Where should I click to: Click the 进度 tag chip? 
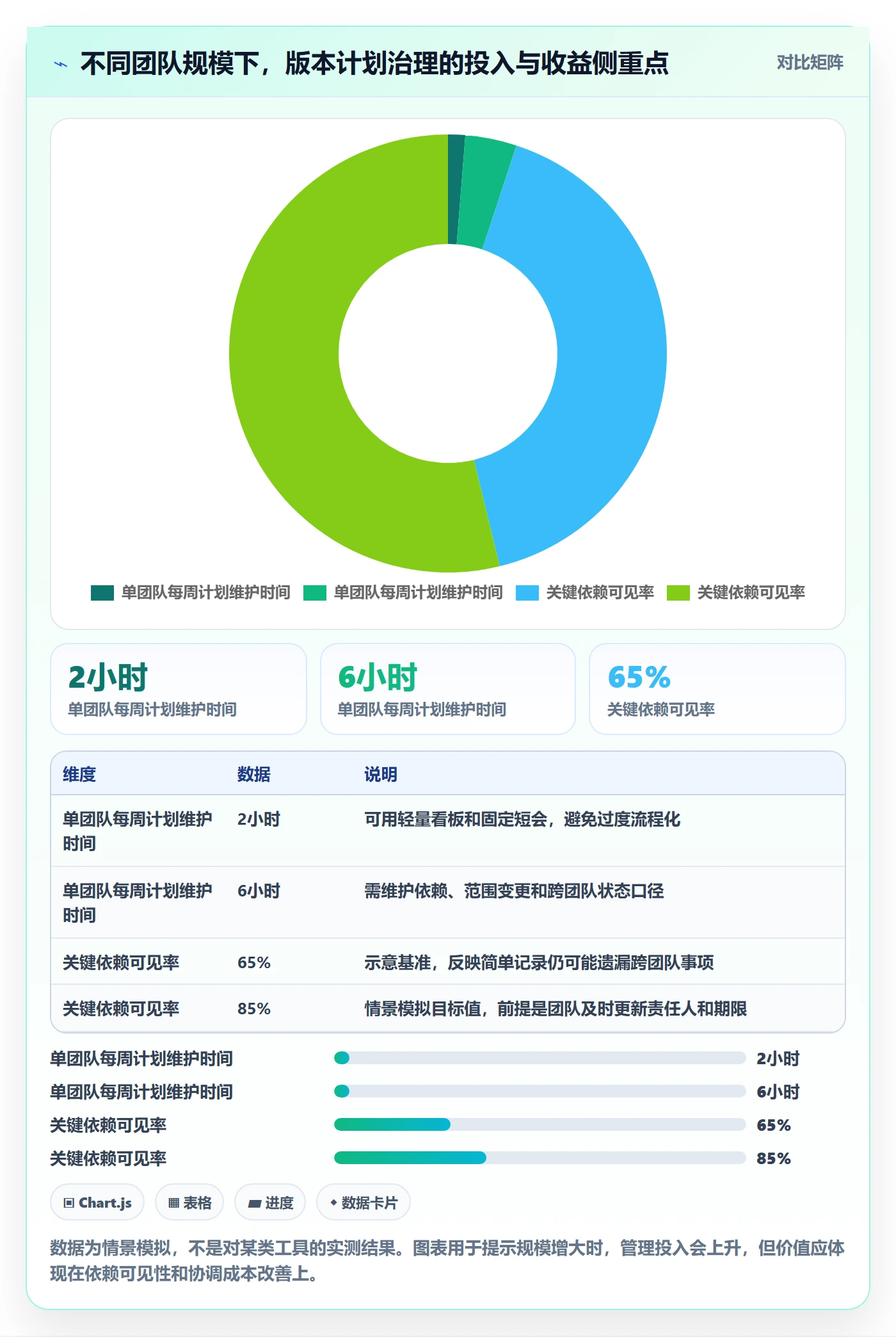(270, 1203)
